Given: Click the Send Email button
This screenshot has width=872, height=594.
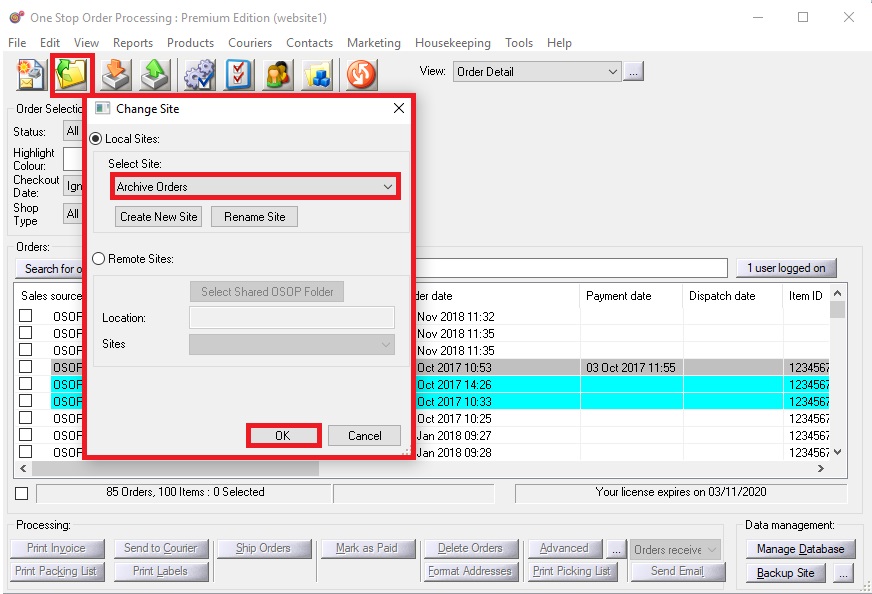Looking at the screenshot, I should tap(677, 571).
